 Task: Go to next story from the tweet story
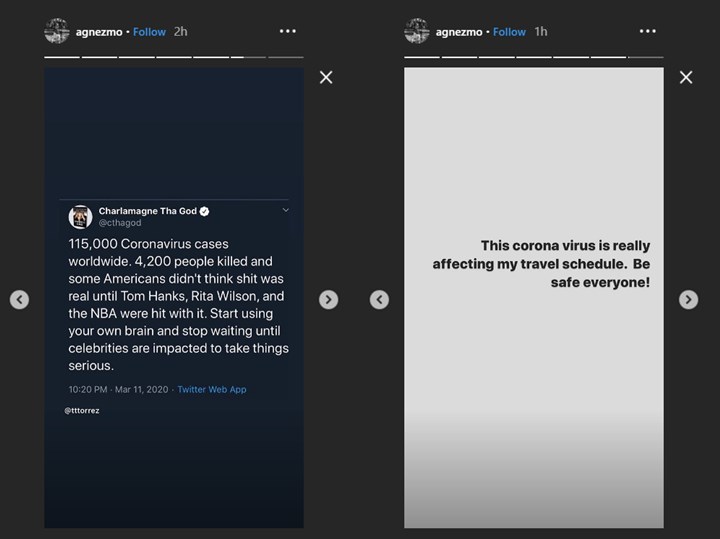pos(328,299)
